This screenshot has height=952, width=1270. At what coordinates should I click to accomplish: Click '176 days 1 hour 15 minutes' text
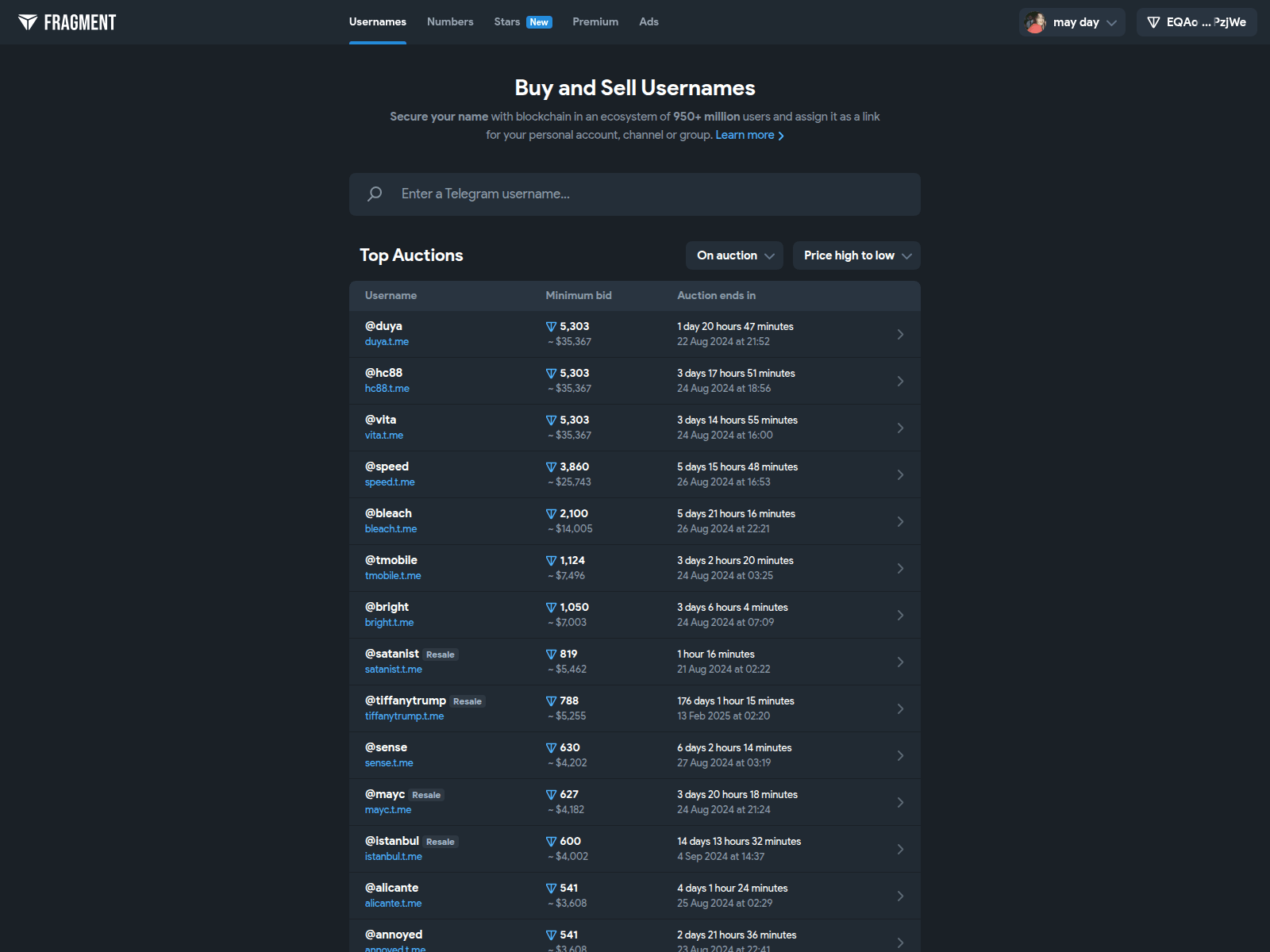coord(736,701)
